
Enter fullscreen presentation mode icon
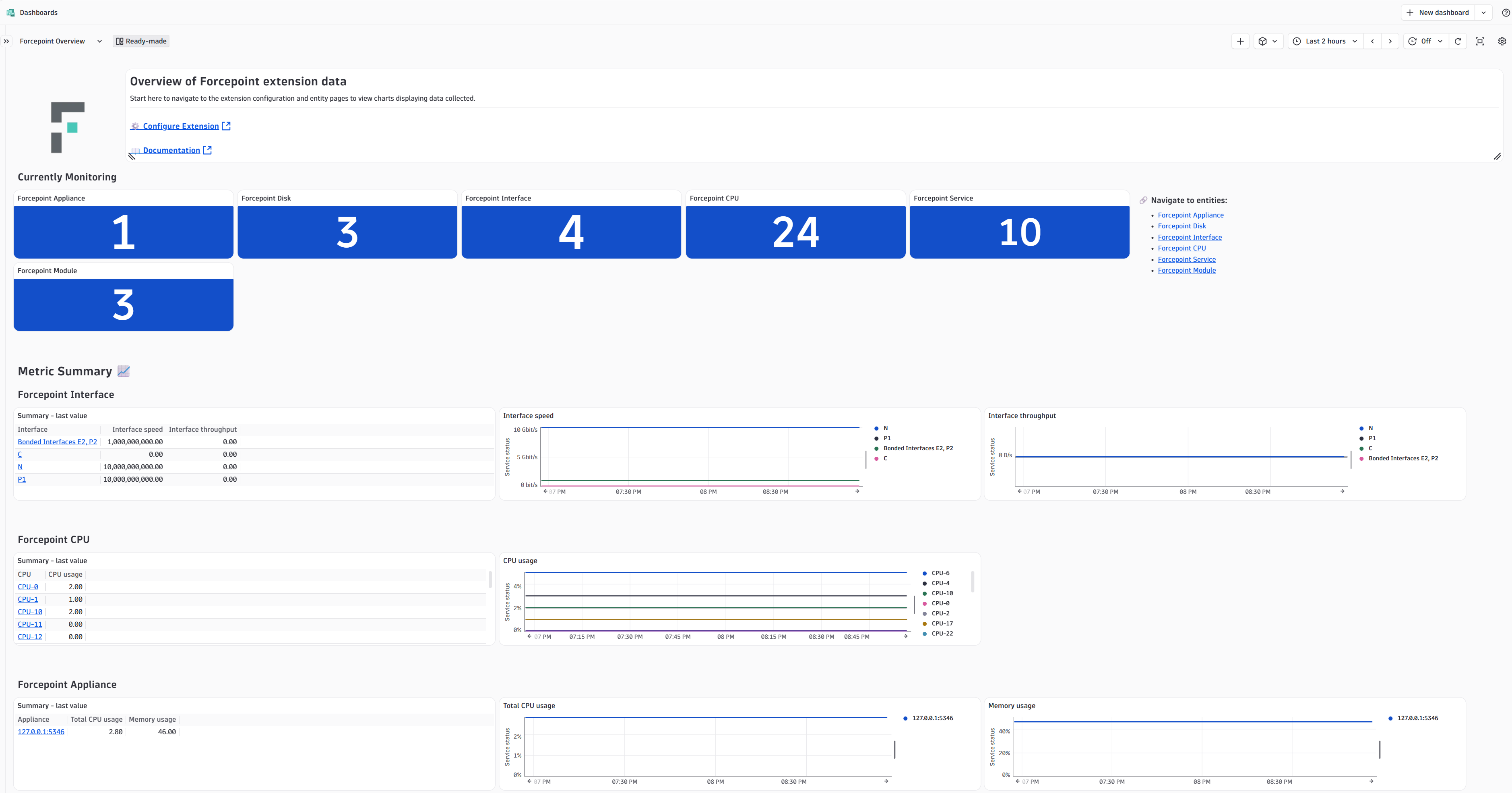[x=1480, y=41]
